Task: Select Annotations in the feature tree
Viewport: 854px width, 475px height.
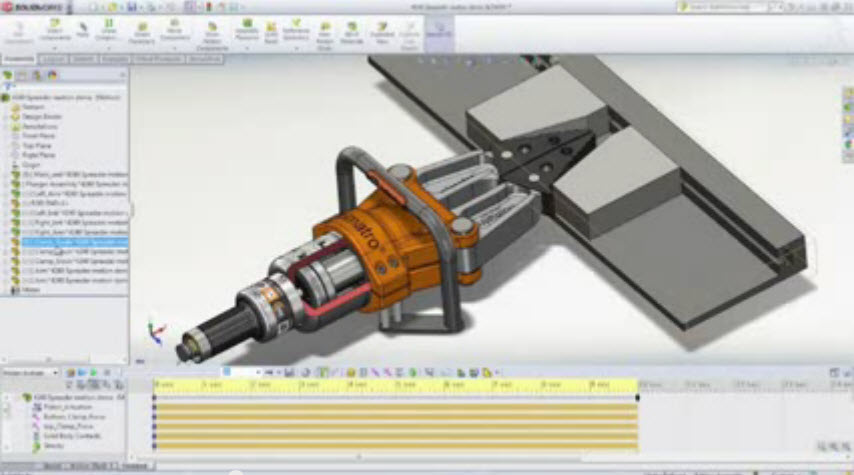Action: pyautogui.click(x=40, y=126)
